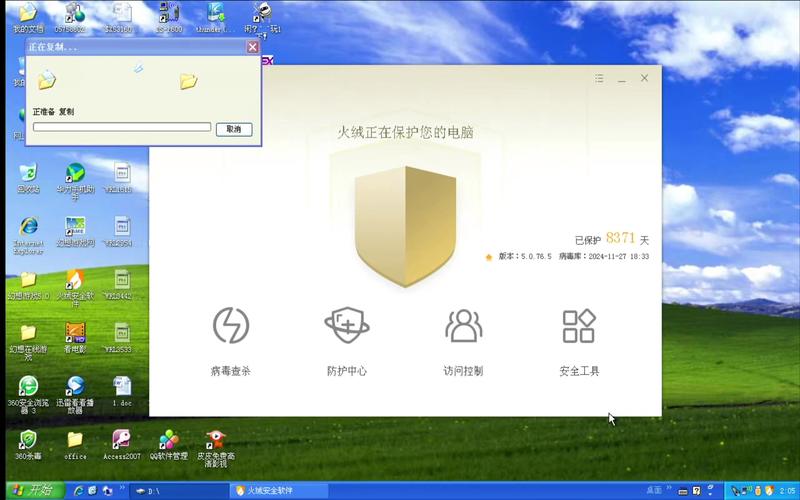Open the 360杀毒 desktop shortcut
800x500 pixels.
(x=28, y=444)
